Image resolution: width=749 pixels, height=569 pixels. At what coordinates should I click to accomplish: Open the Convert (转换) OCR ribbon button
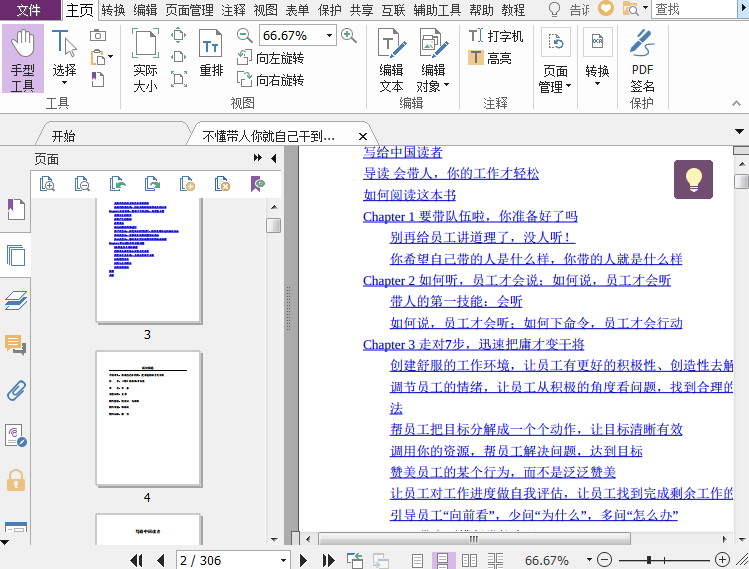tap(597, 59)
